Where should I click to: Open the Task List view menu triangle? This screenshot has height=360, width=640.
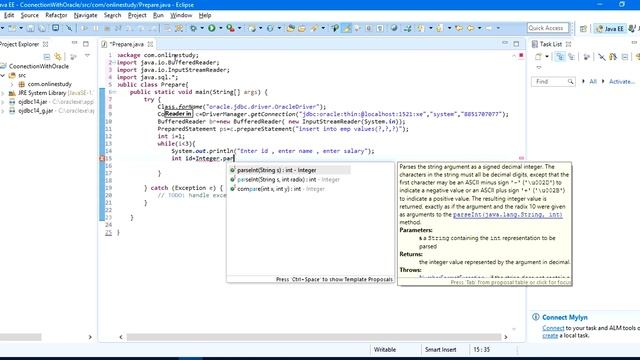[x=539, y=67]
